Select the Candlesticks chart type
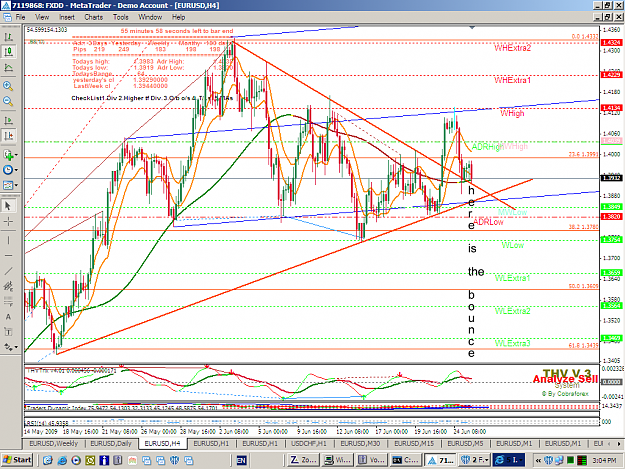Viewport: 625px width, 469px height. click(x=8, y=52)
